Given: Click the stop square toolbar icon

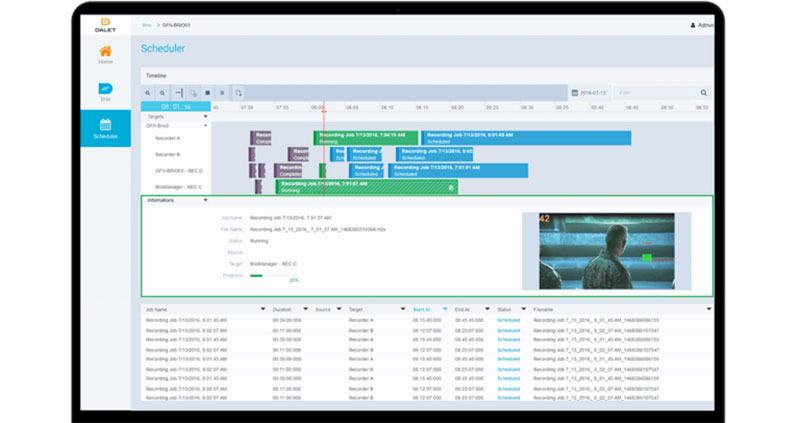Looking at the screenshot, I should [207, 93].
